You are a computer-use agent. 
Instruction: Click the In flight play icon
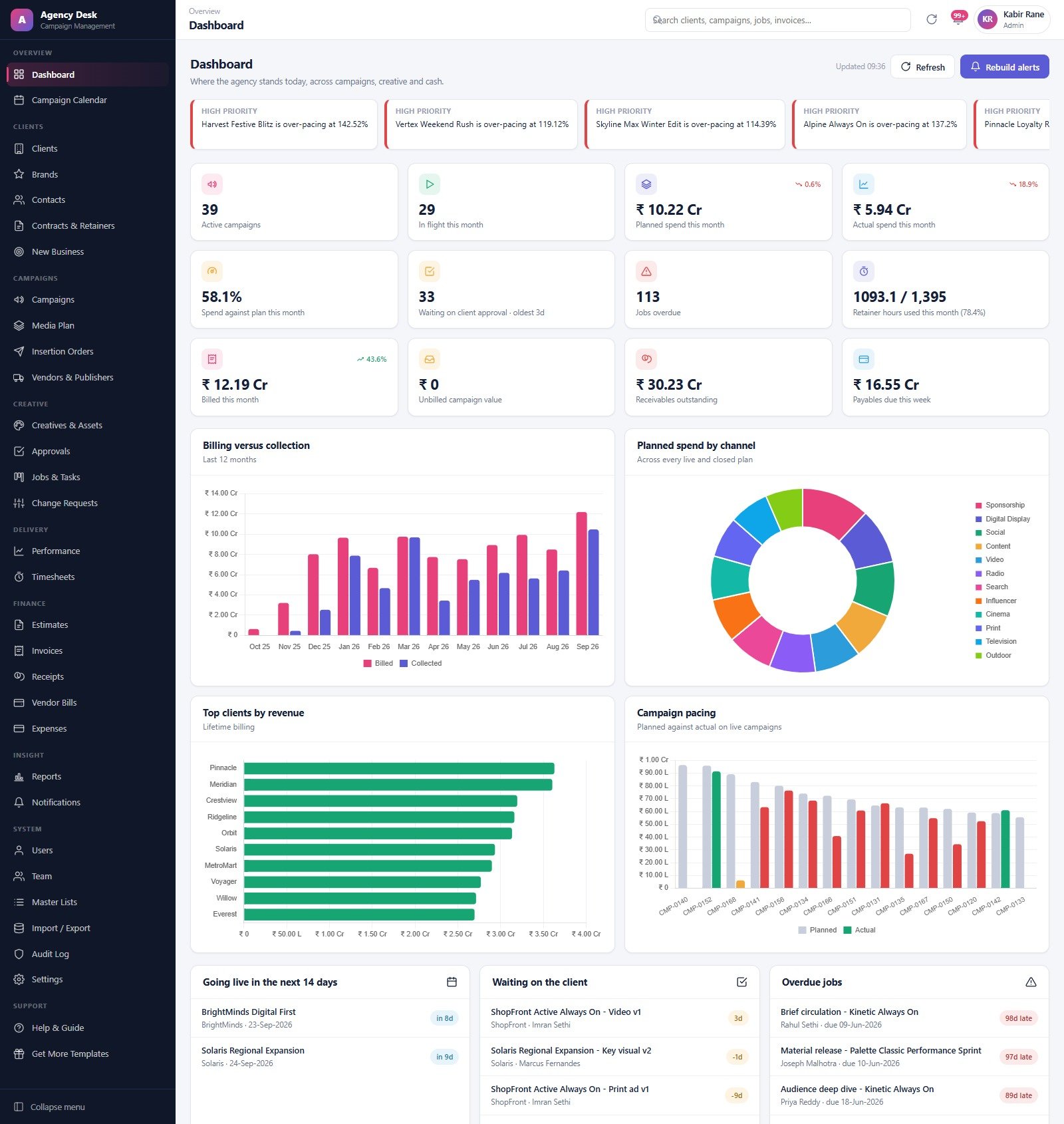point(430,184)
